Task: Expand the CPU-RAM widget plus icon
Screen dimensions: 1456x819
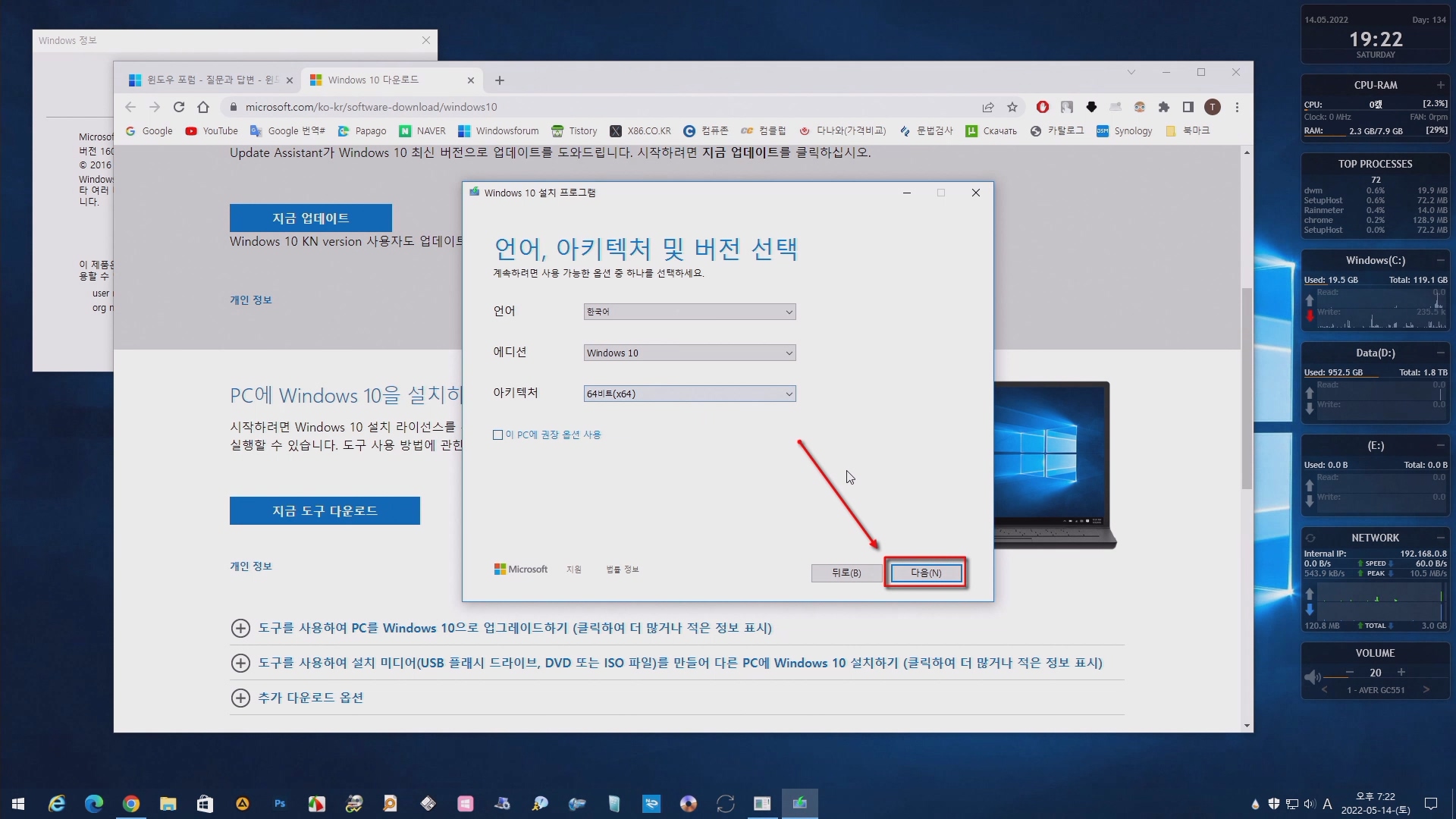Action: pyautogui.click(x=1440, y=85)
